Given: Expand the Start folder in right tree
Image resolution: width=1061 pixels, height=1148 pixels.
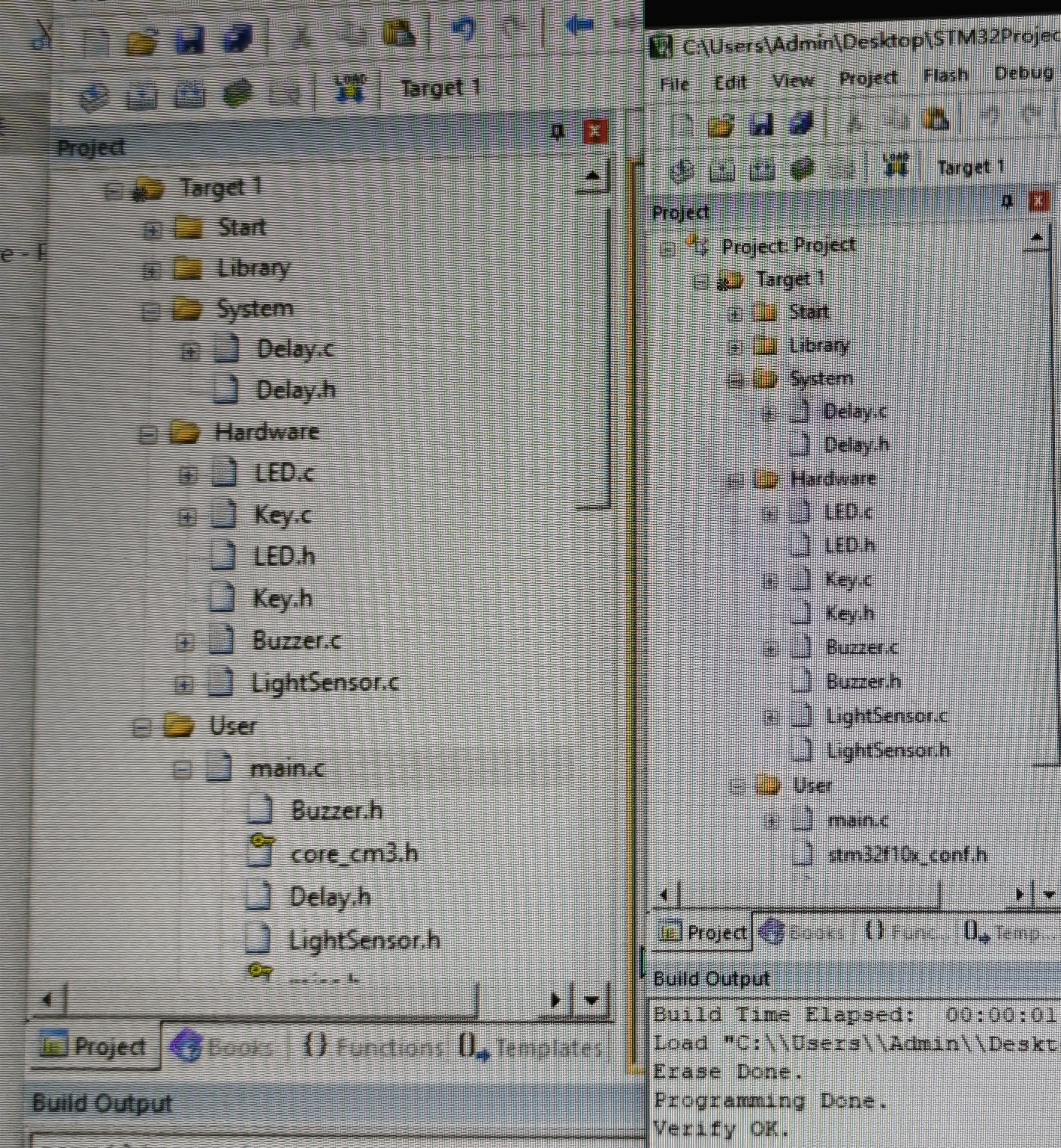Looking at the screenshot, I should (x=734, y=314).
